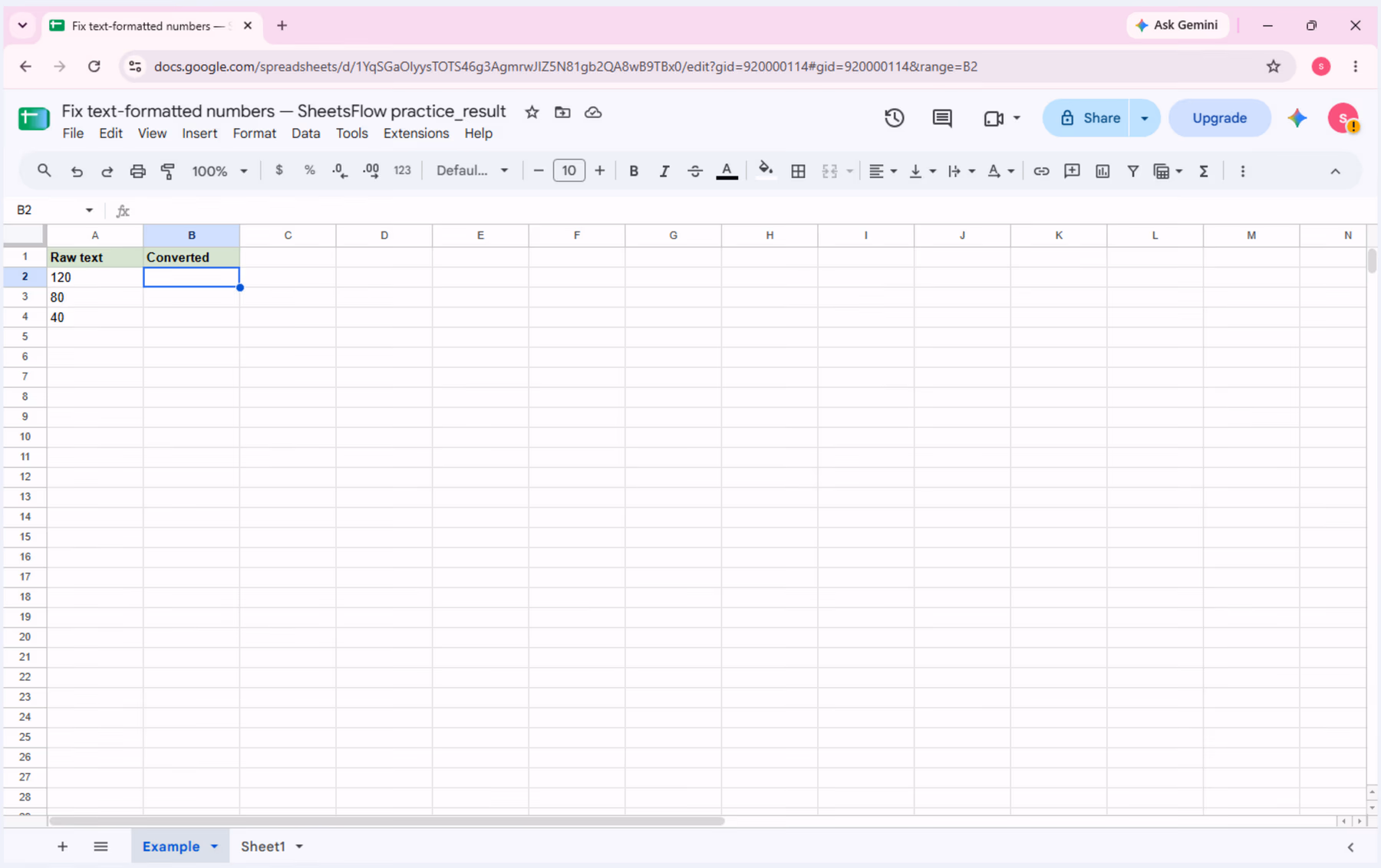
Task: Undo the last action
Action: [77, 171]
